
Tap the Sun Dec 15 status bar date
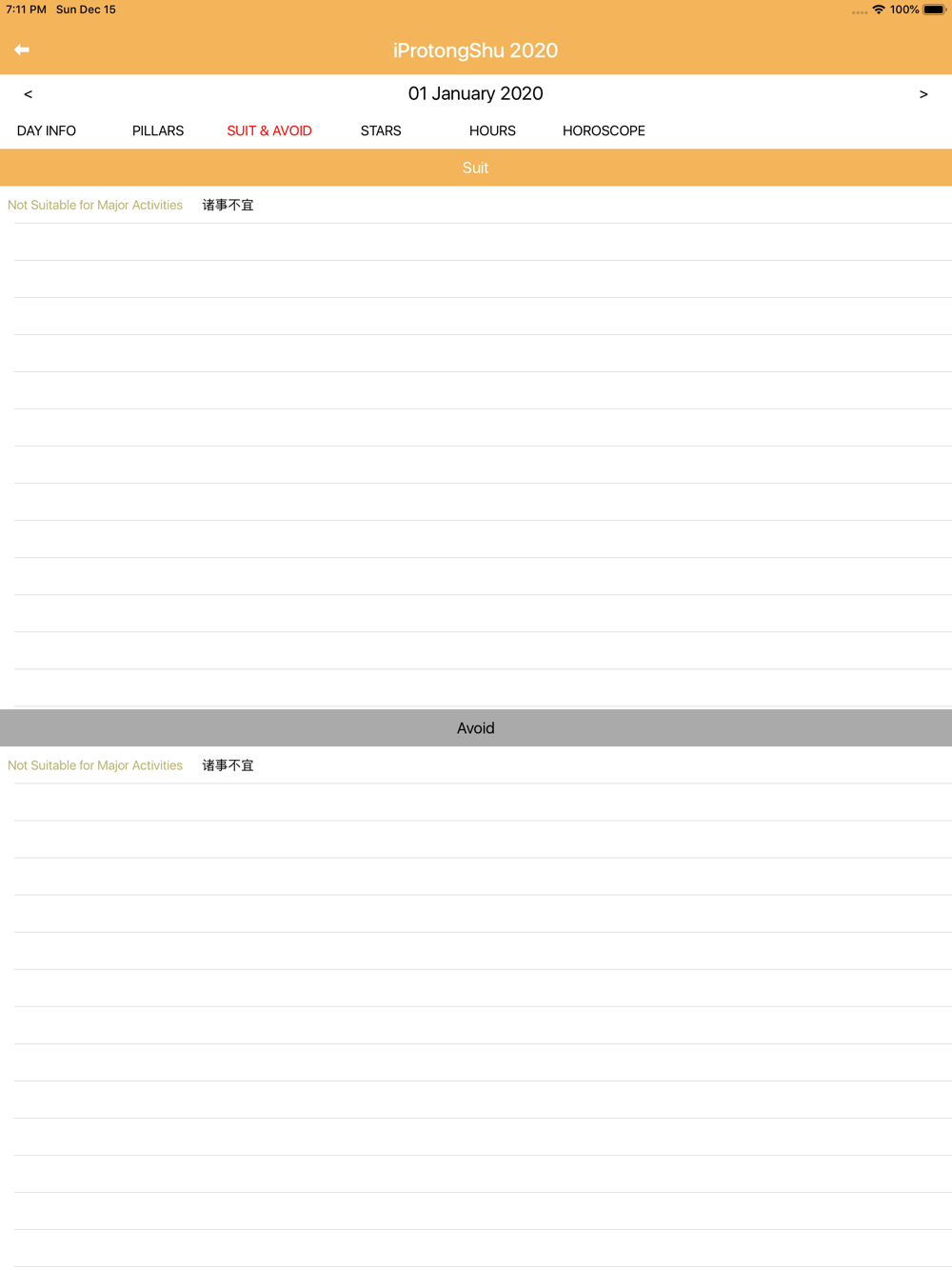[86, 10]
